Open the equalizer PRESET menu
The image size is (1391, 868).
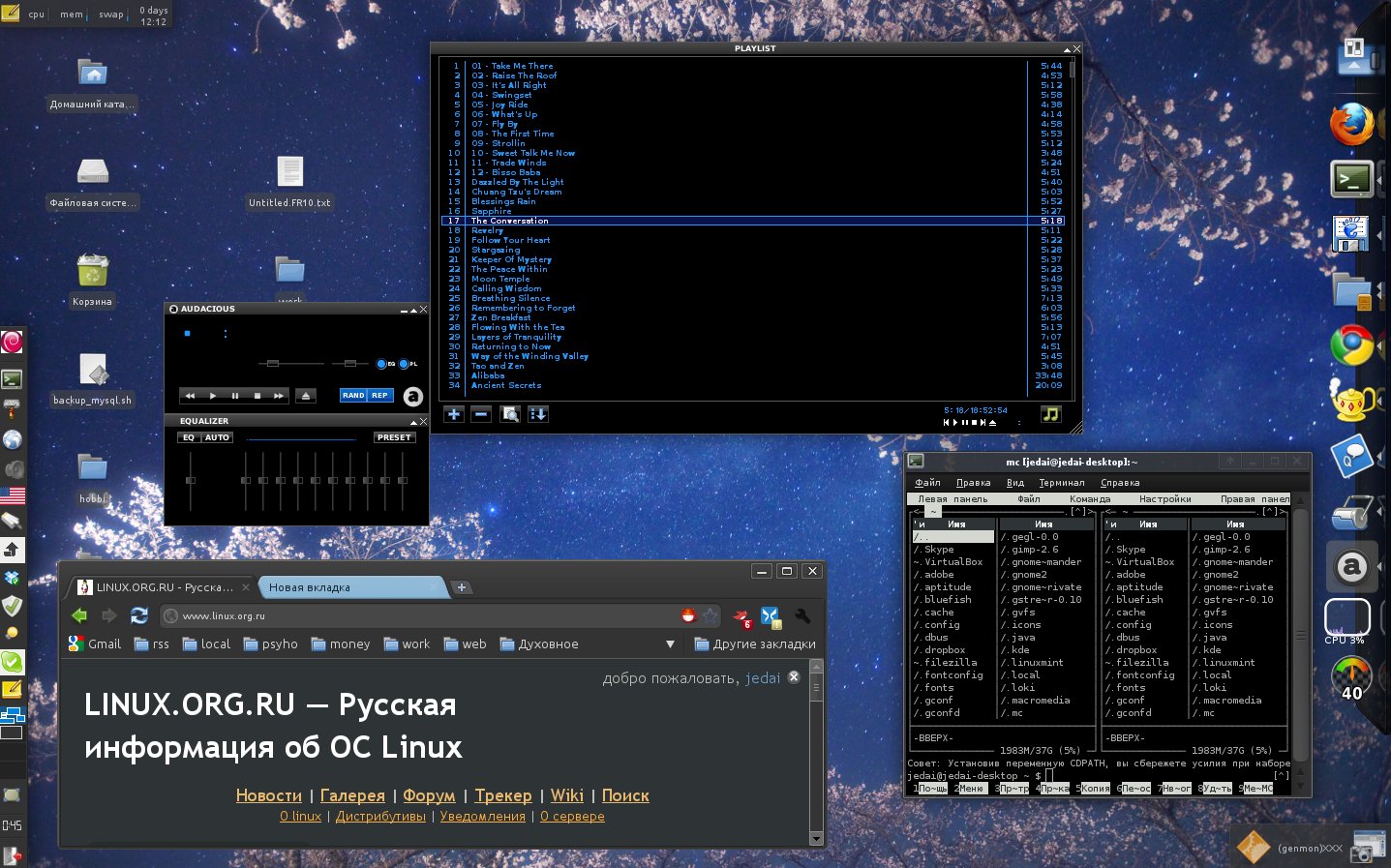(394, 437)
